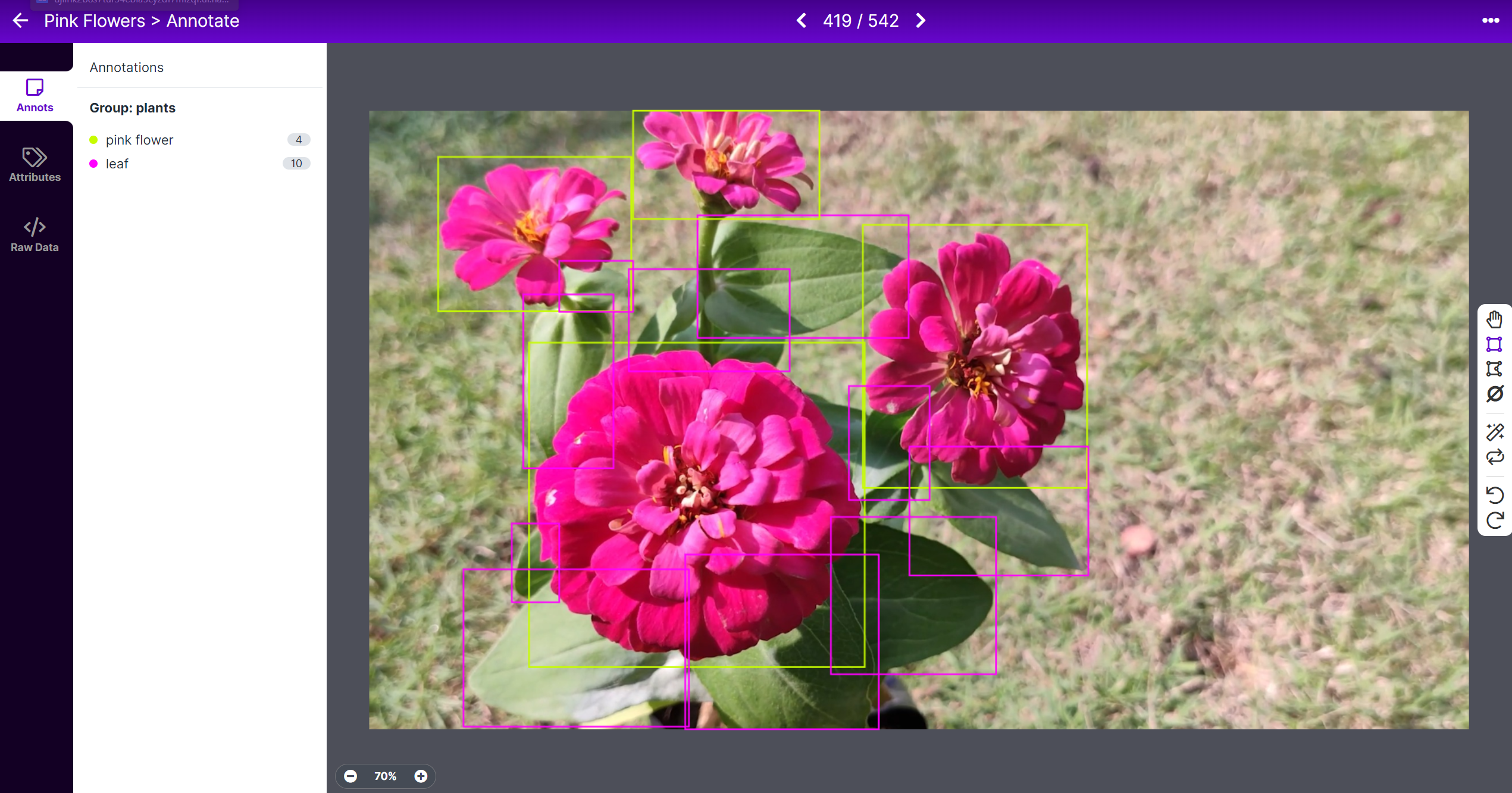
Task: Click the leaf count badge 10
Action: 296,164
